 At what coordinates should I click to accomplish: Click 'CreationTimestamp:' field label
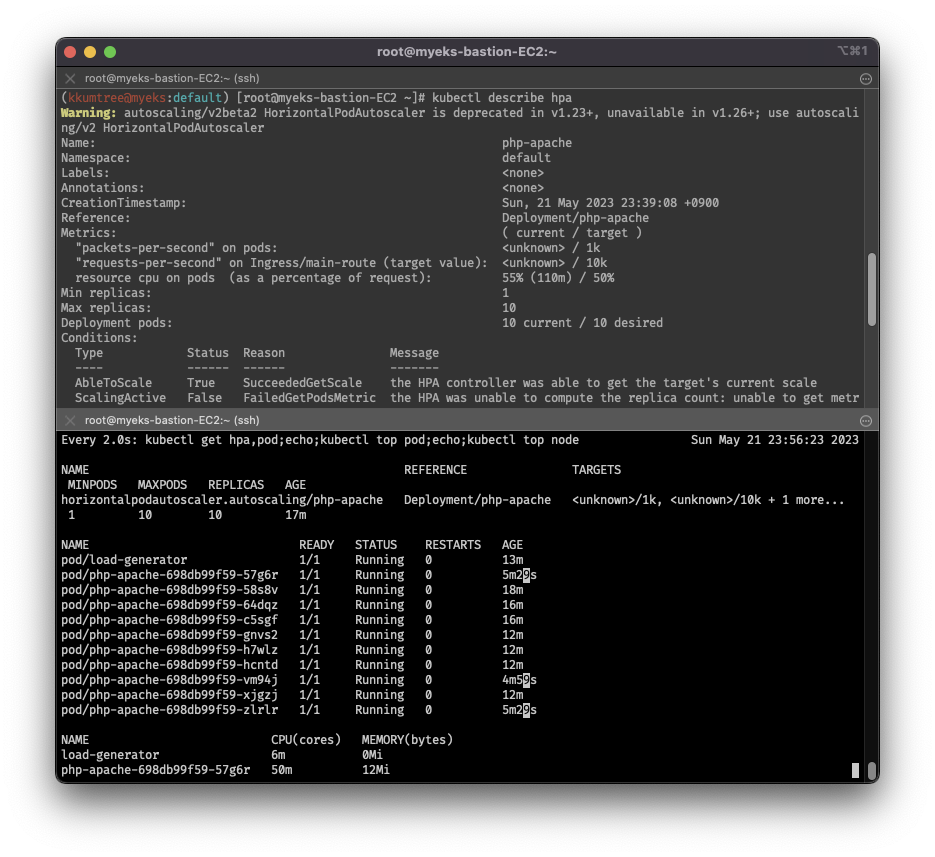pos(123,203)
